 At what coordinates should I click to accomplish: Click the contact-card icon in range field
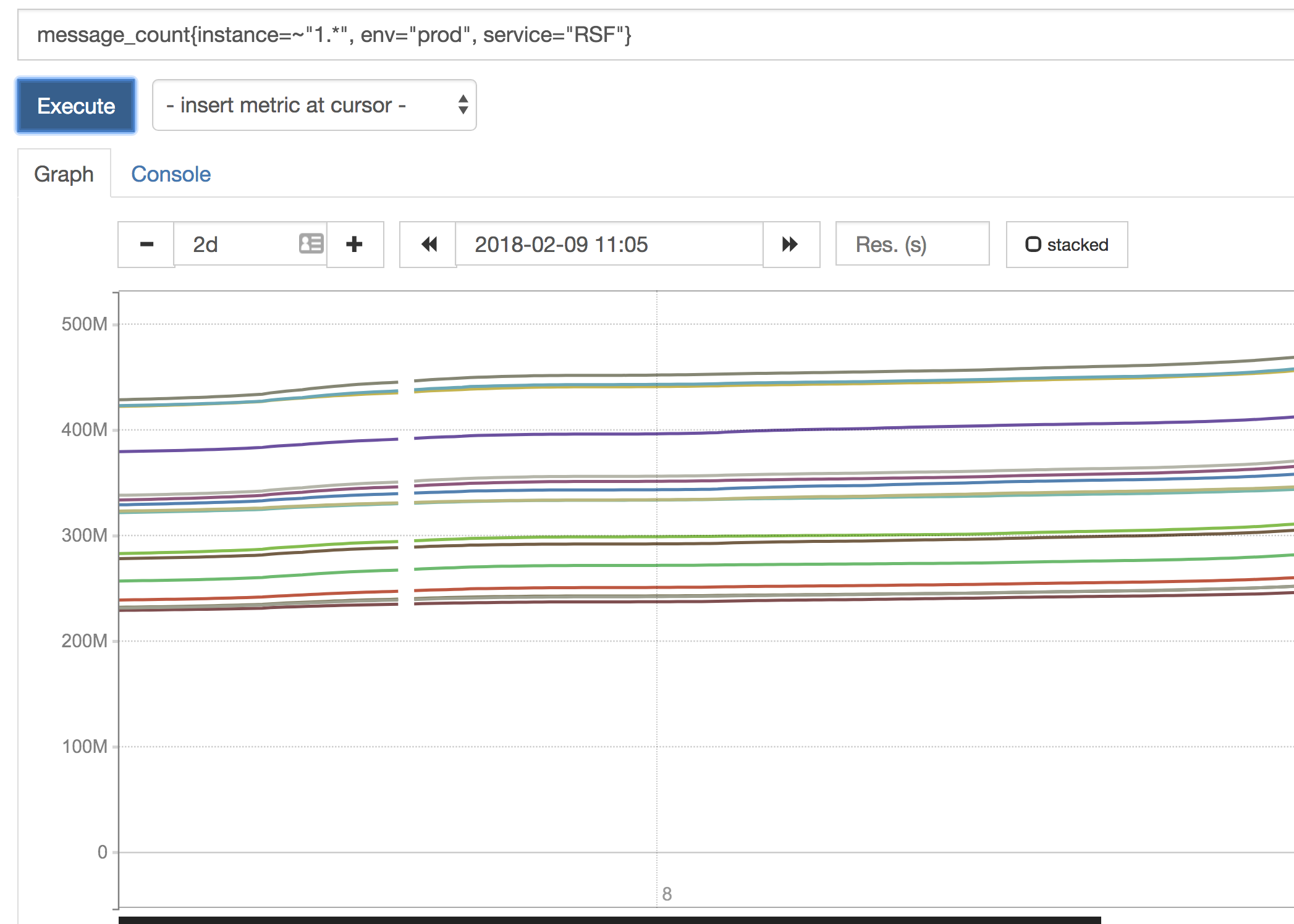point(311,243)
